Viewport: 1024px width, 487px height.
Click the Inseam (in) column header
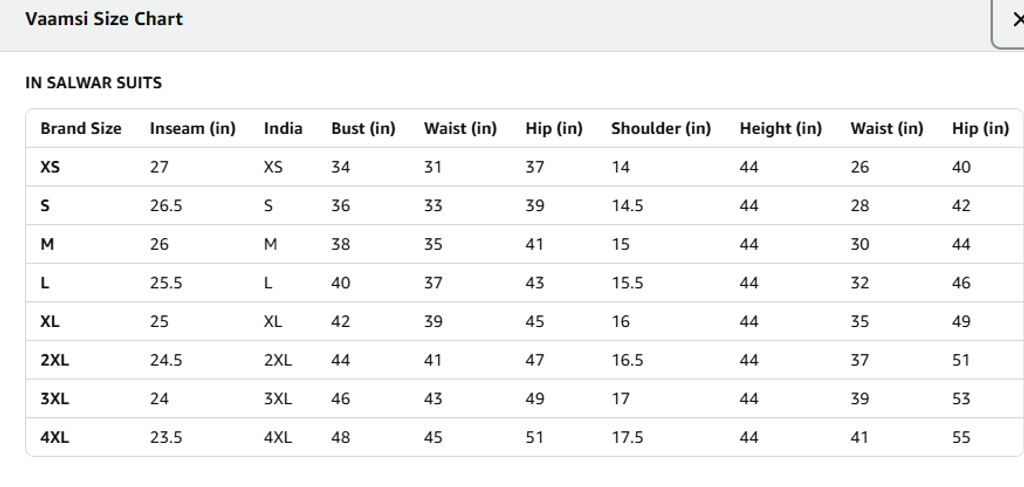(x=193, y=128)
